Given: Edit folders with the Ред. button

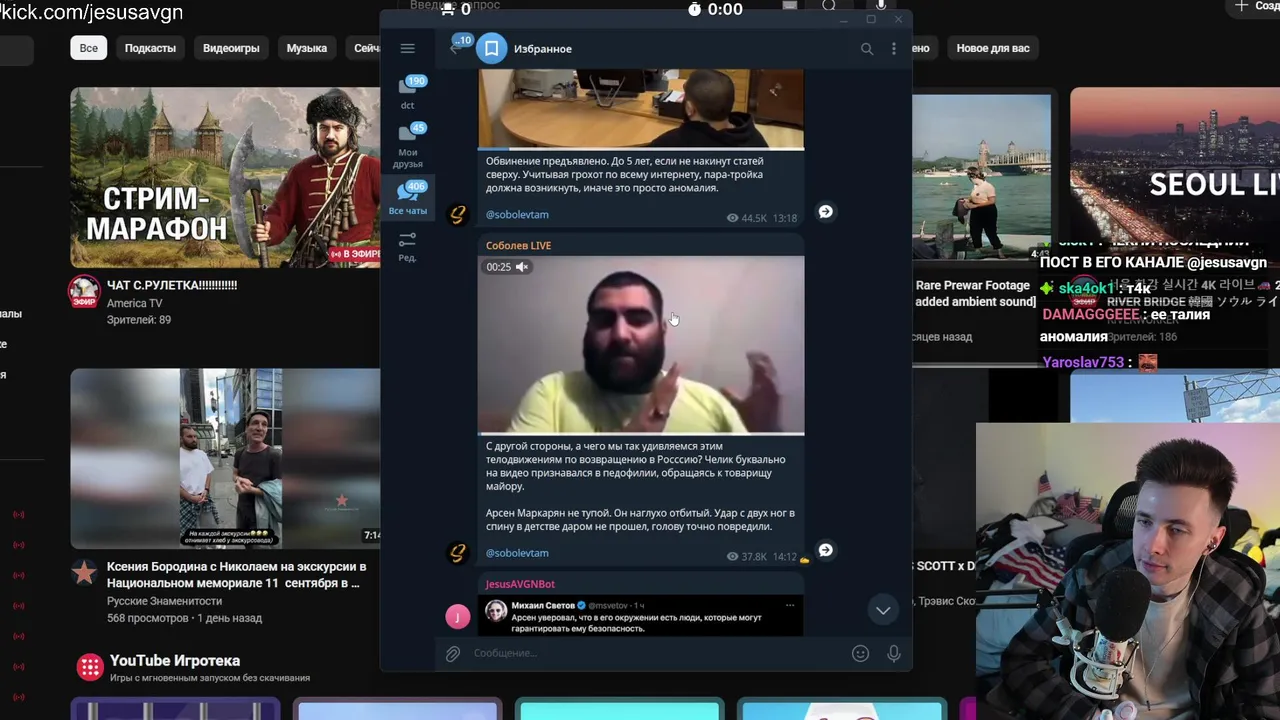Looking at the screenshot, I should coord(408,247).
